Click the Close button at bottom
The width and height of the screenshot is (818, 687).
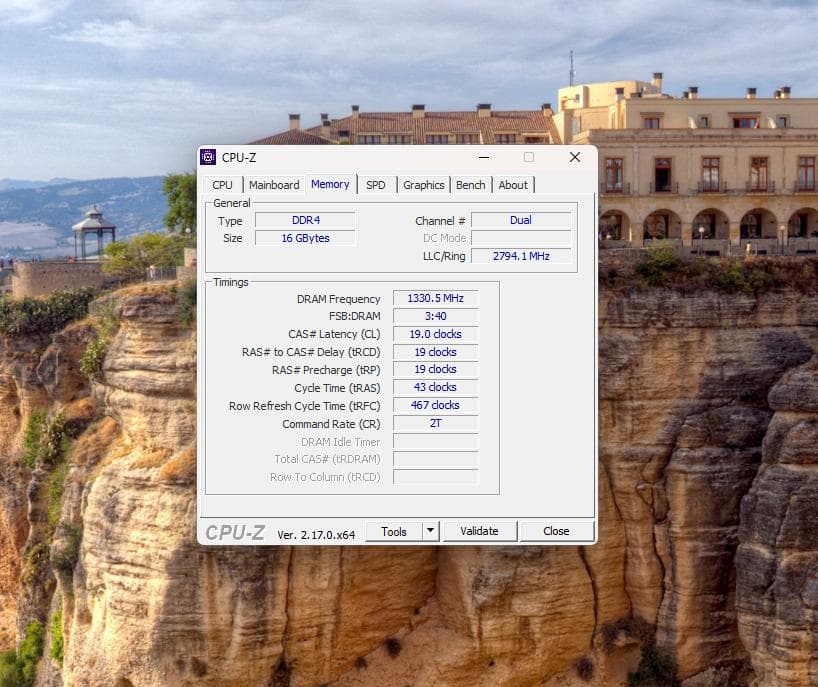pos(556,531)
